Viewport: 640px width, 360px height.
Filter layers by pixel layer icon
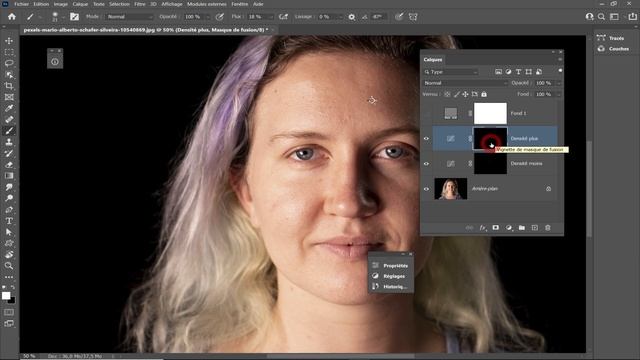(x=498, y=72)
